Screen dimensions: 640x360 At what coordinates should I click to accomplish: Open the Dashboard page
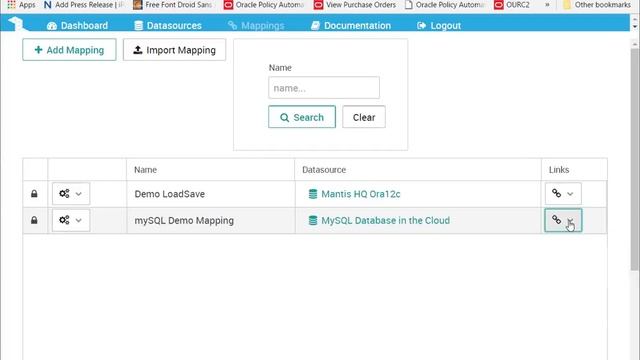[x=78, y=26]
